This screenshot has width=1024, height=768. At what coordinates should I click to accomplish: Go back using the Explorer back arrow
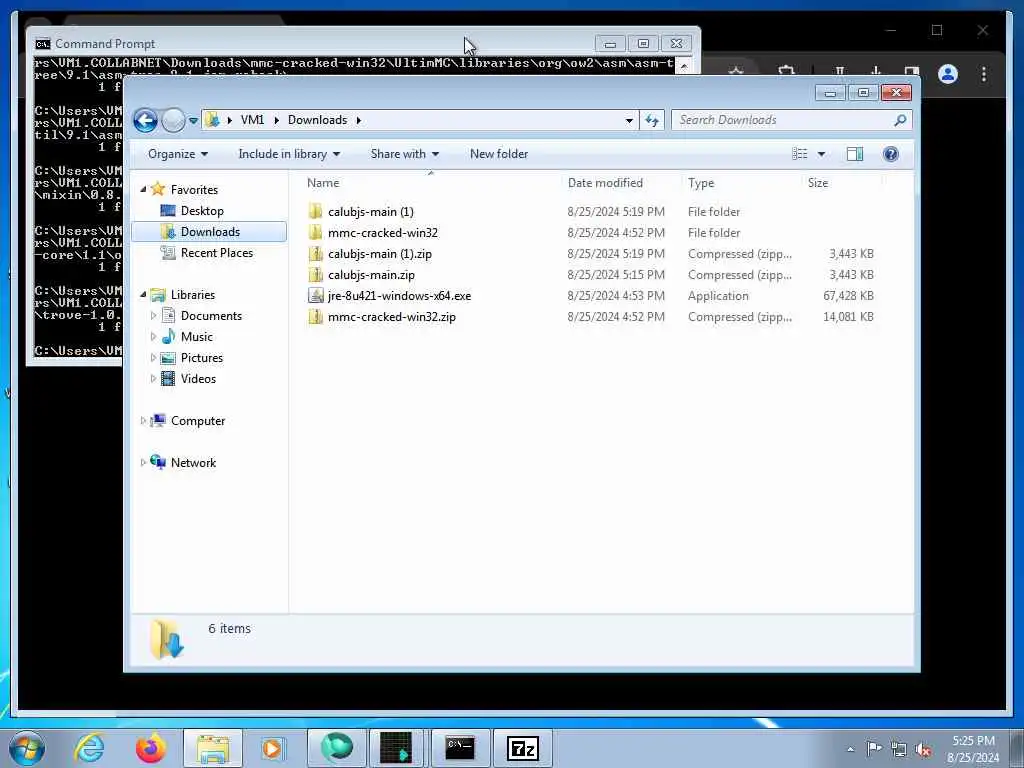(x=145, y=120)
